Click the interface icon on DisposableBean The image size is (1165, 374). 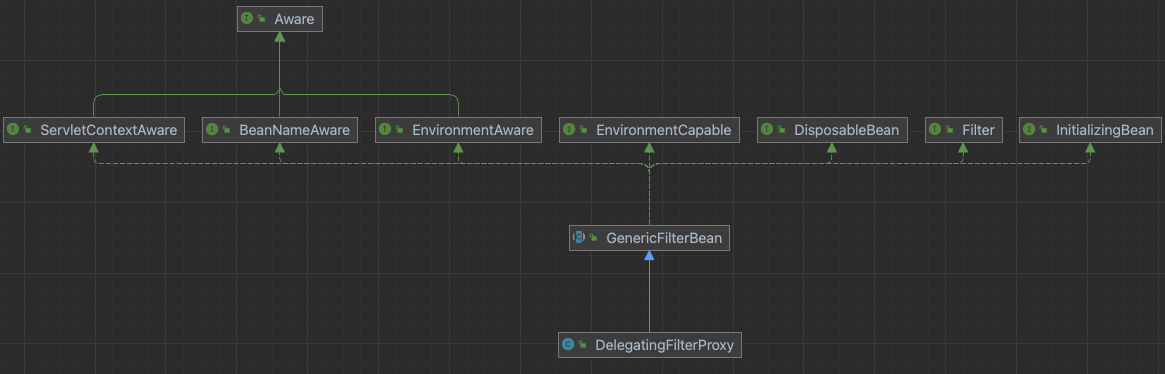[768, 130]
